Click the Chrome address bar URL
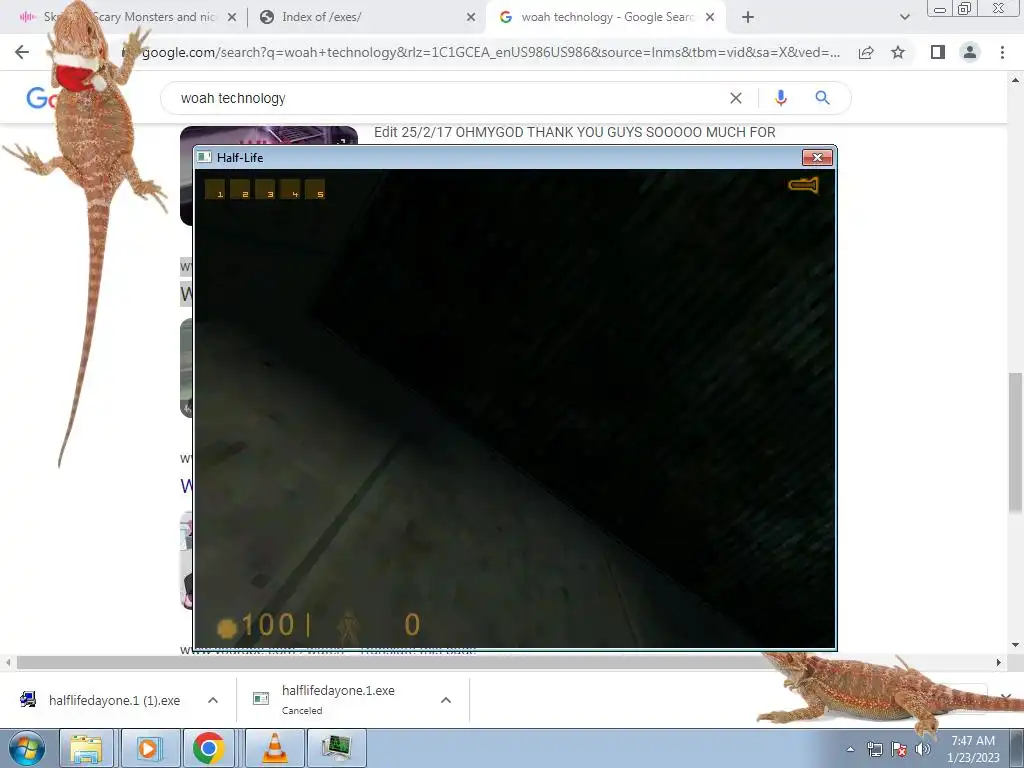Image resolution: width=1024 pixels, height=768 pixels. click(490, 52)
